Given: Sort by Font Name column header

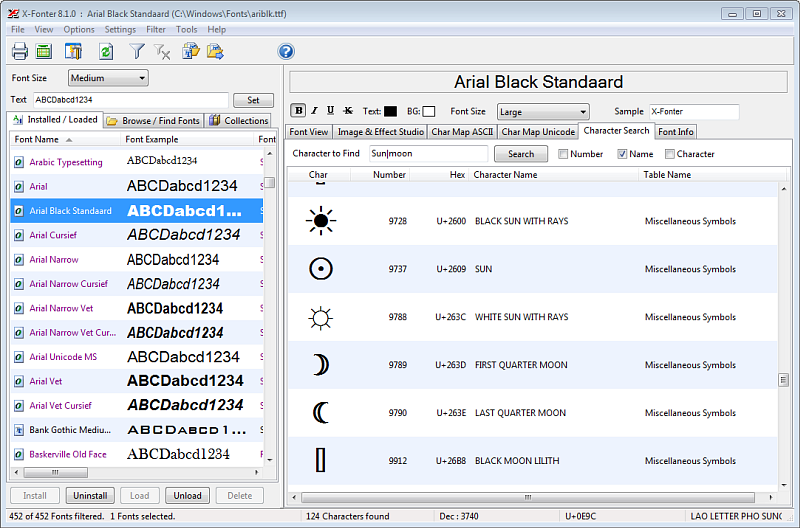Looking at the screenshot, I should [65, 139].
